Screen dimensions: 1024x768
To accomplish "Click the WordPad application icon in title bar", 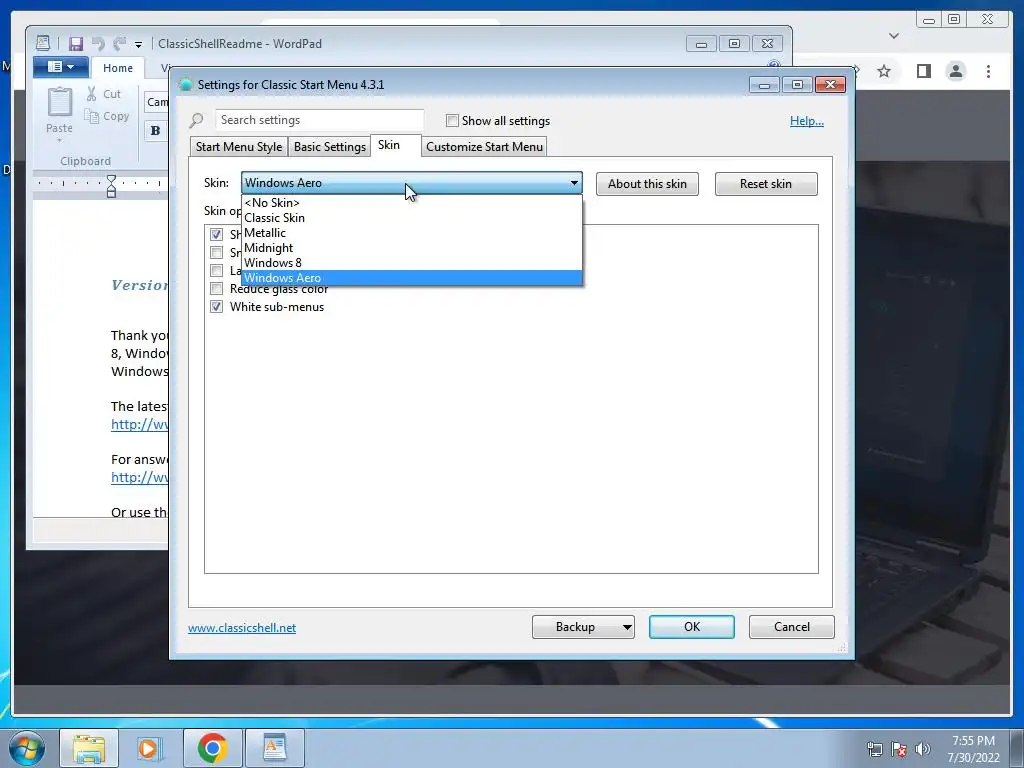I will pos(42,43).
